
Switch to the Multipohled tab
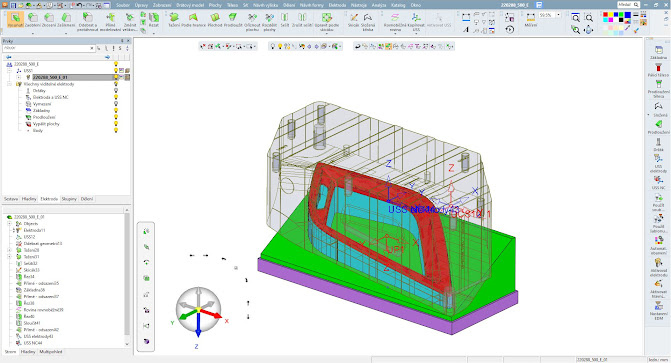(51, 352)
